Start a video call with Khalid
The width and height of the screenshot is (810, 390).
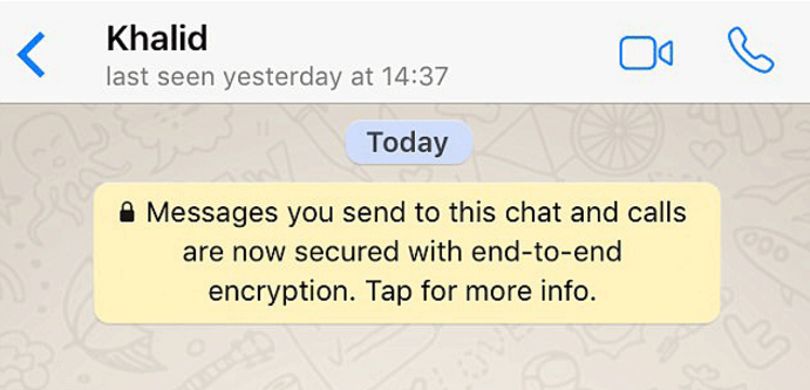point(646,54)
